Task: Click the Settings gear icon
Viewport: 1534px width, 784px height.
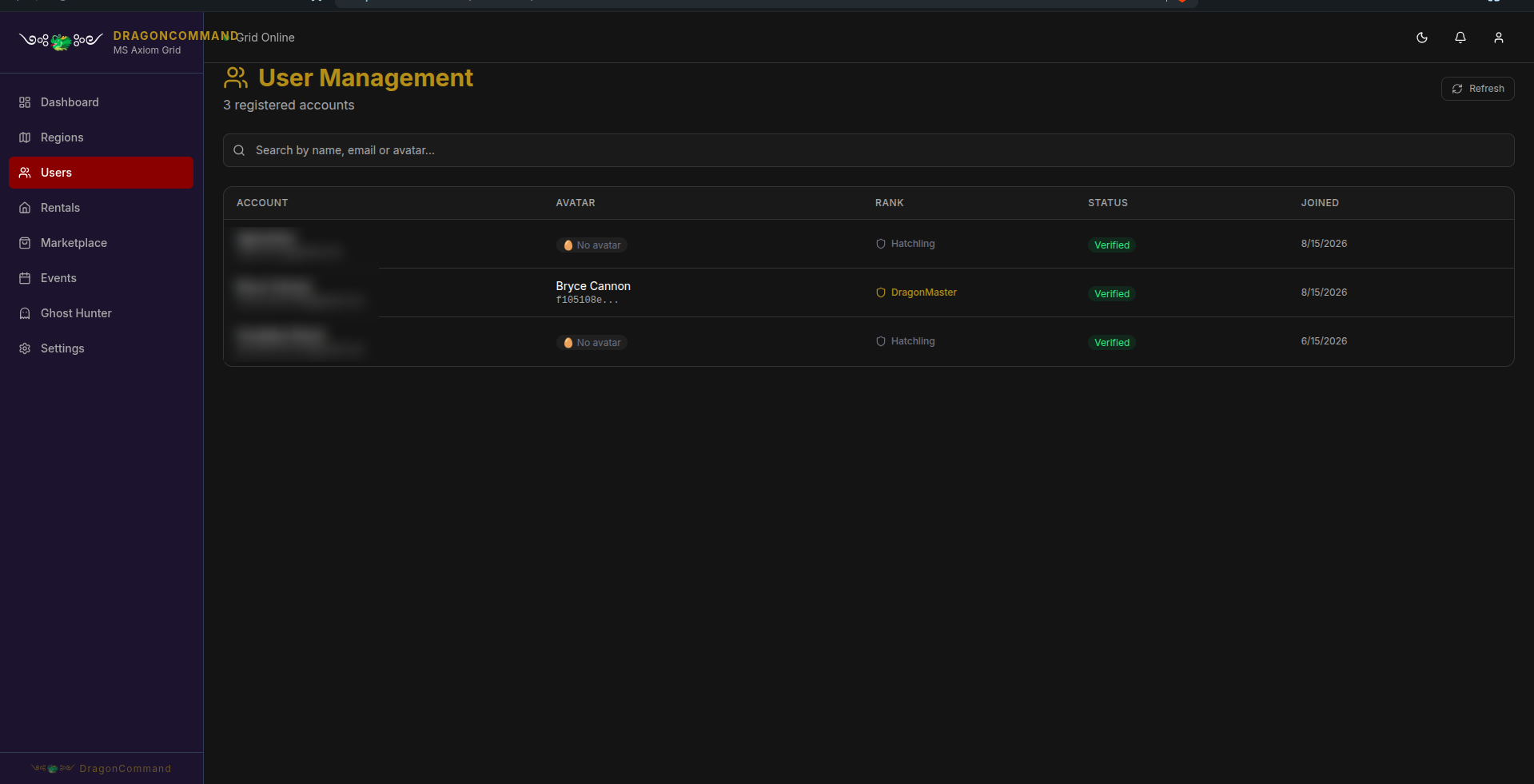Action: click(25, 348)
